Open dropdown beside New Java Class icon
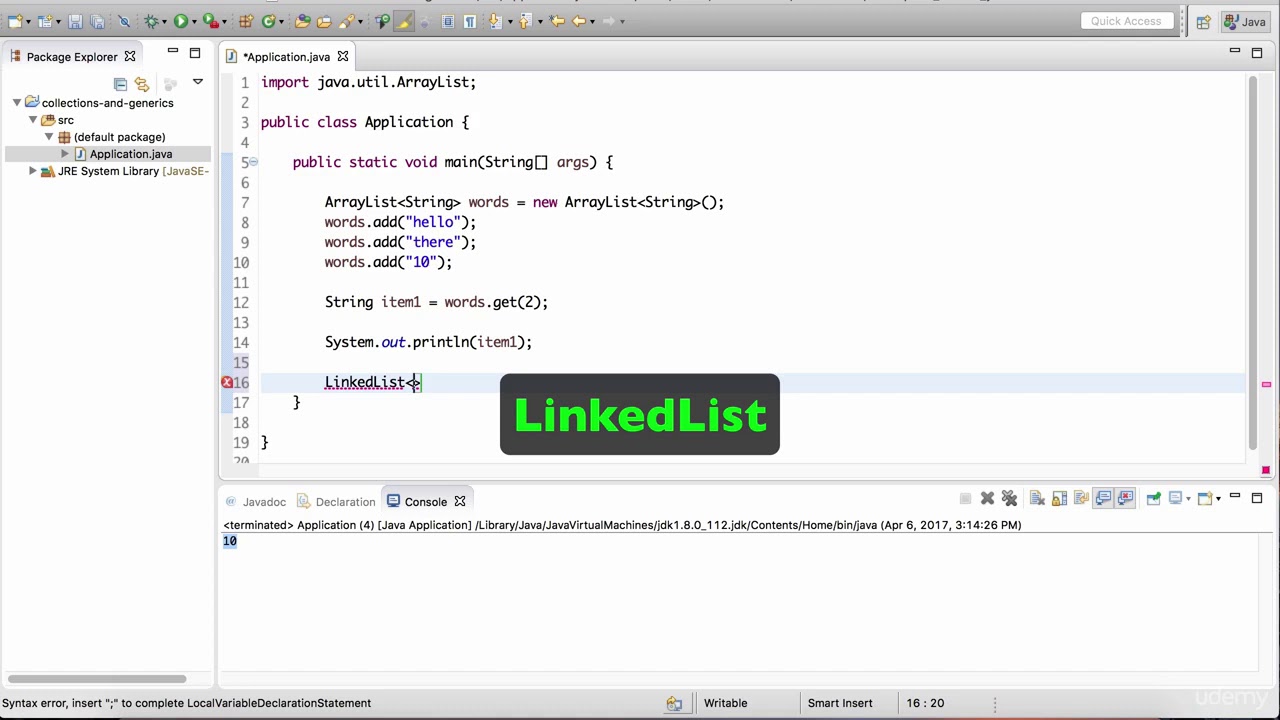The height and width of the screenshot is (720, 1280). (x=281, y=21)
